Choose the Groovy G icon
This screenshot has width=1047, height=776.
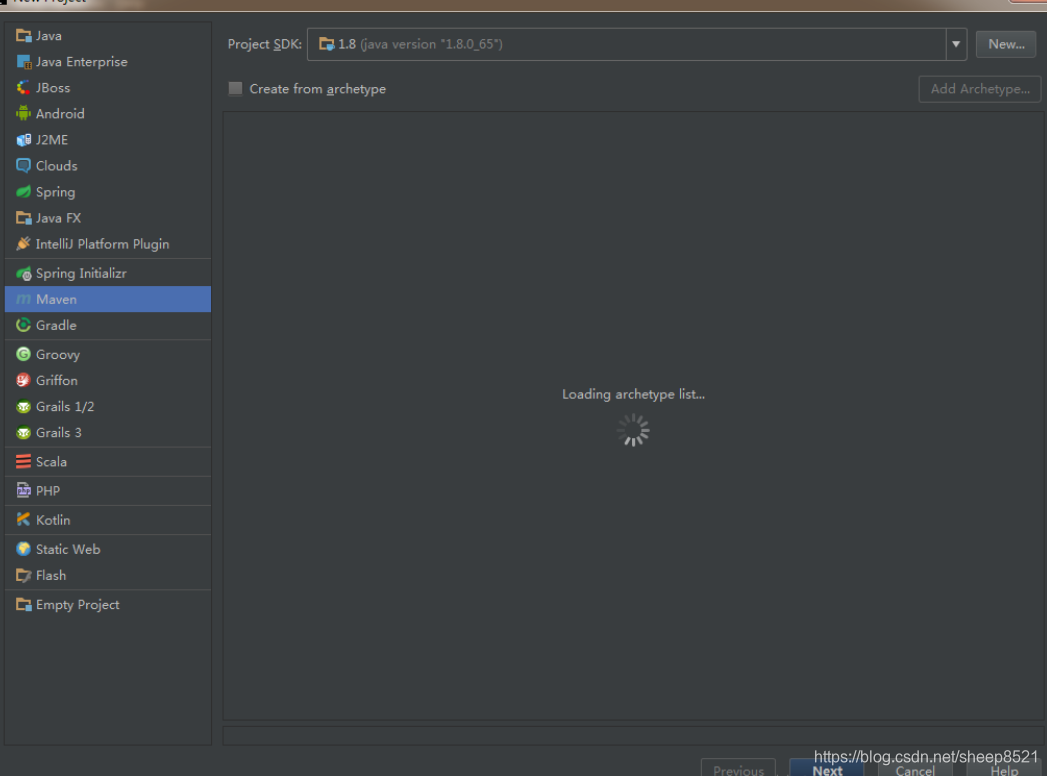(x=23, y=354)
